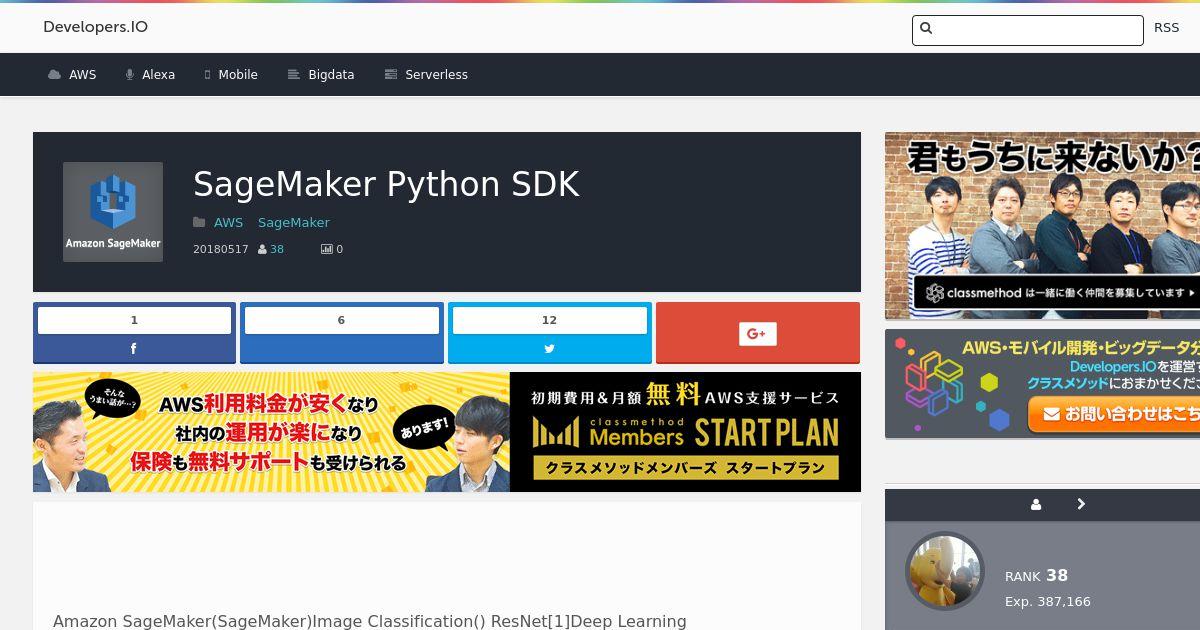Screen dimensions: 1200x630
Task: Click the Facebook share count 1
Action: click(134, 320)
